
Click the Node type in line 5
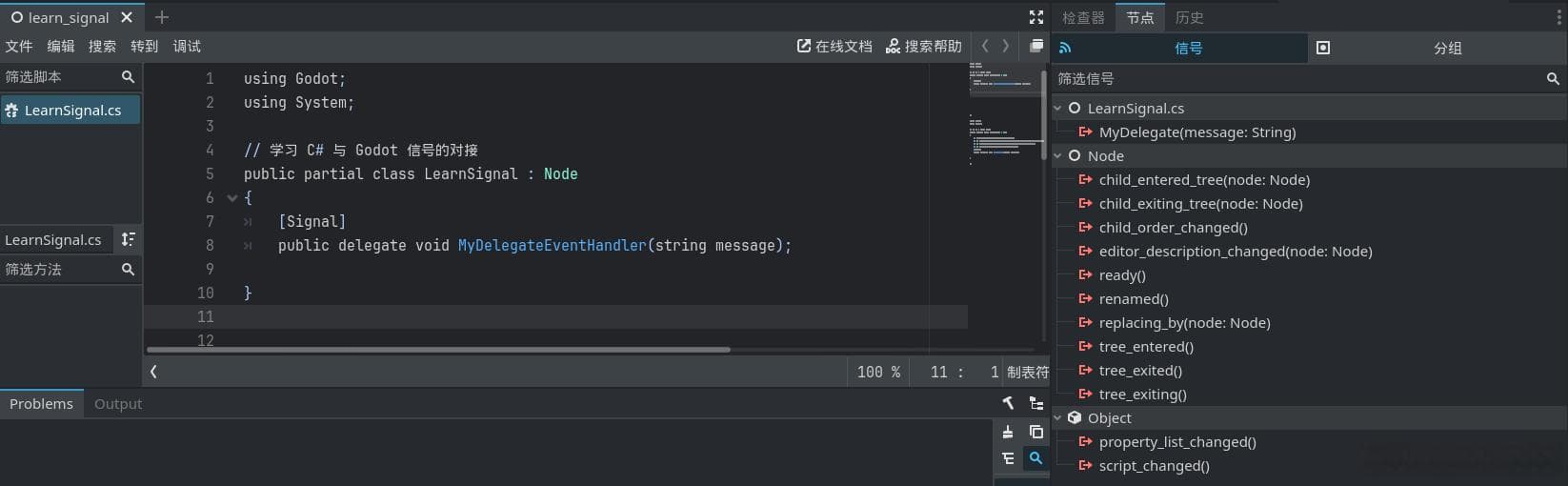[560, 174]
